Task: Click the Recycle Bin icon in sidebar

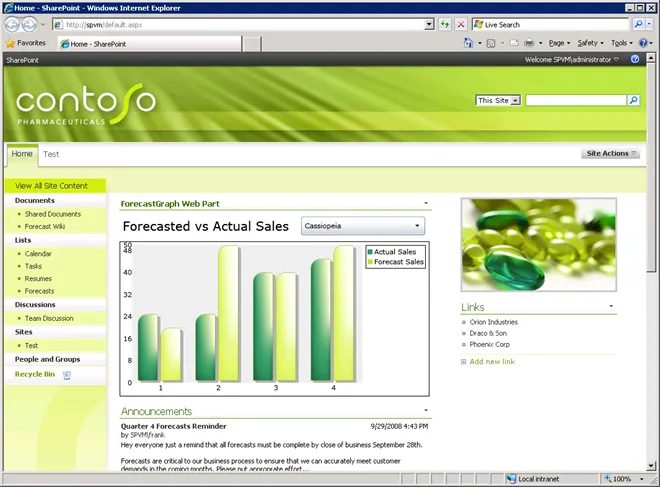Action: (x=67, y=375)
